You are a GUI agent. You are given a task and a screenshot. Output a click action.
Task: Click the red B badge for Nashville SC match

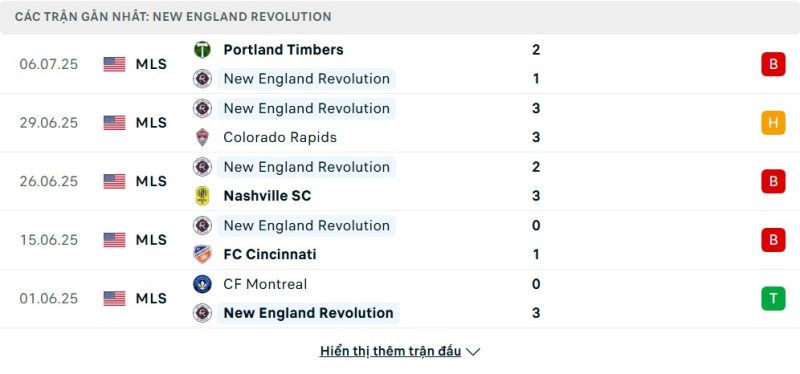[773, 181]
